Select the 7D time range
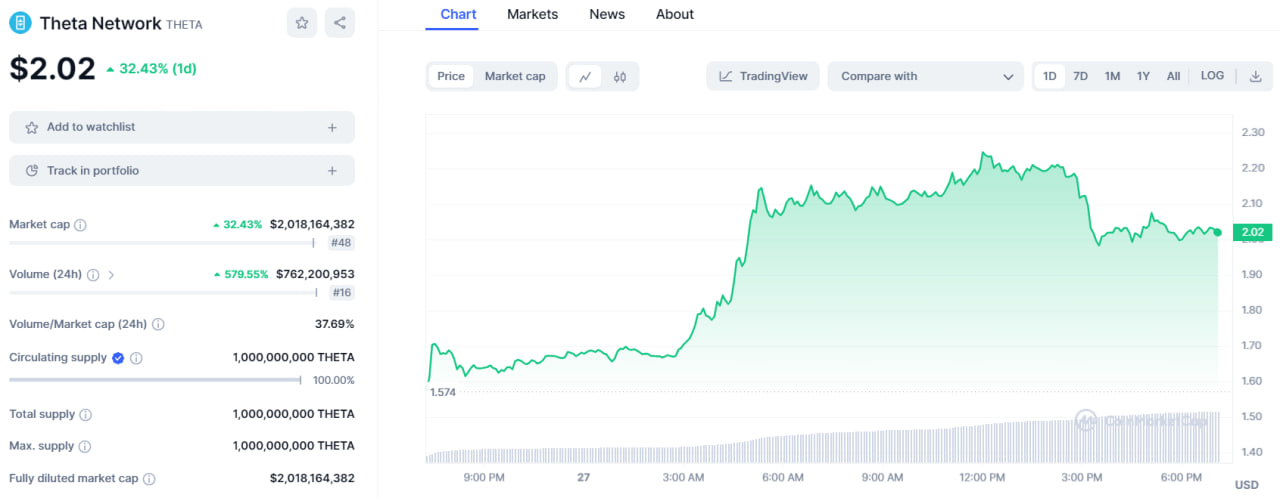Viewport: 1280px width, 498px height. (x=1080, y=76)
